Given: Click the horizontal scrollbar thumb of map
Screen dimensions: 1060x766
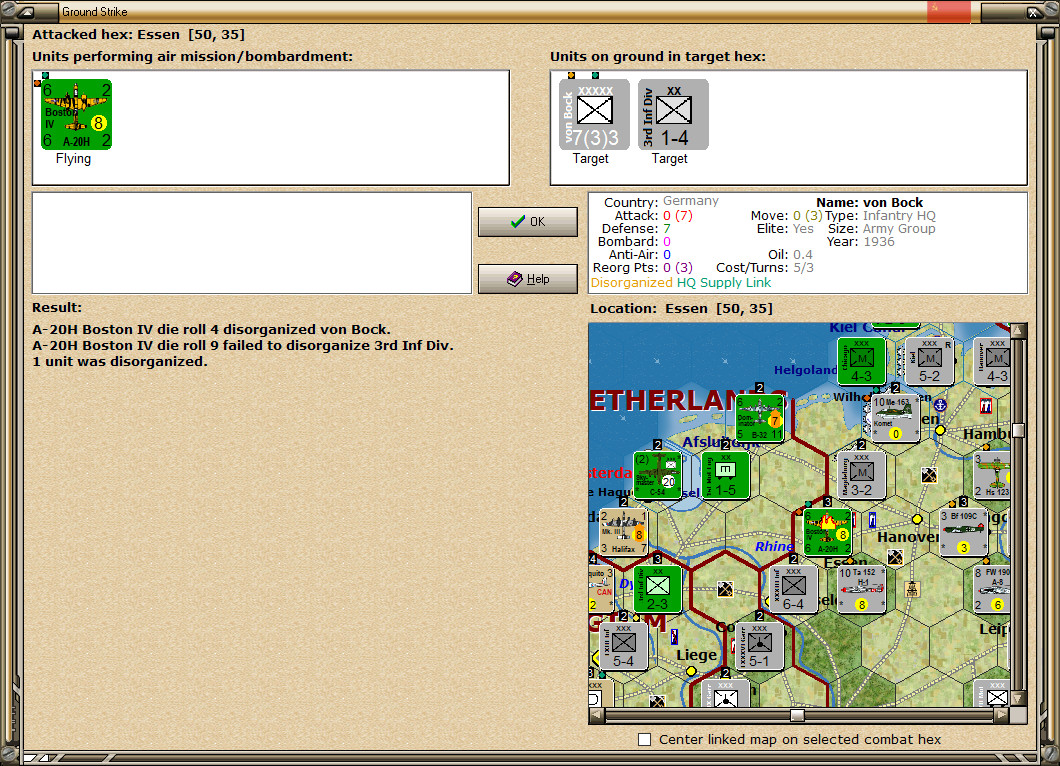Looking at the screenshot, I should pyautogui.click(x=797, y=715).
